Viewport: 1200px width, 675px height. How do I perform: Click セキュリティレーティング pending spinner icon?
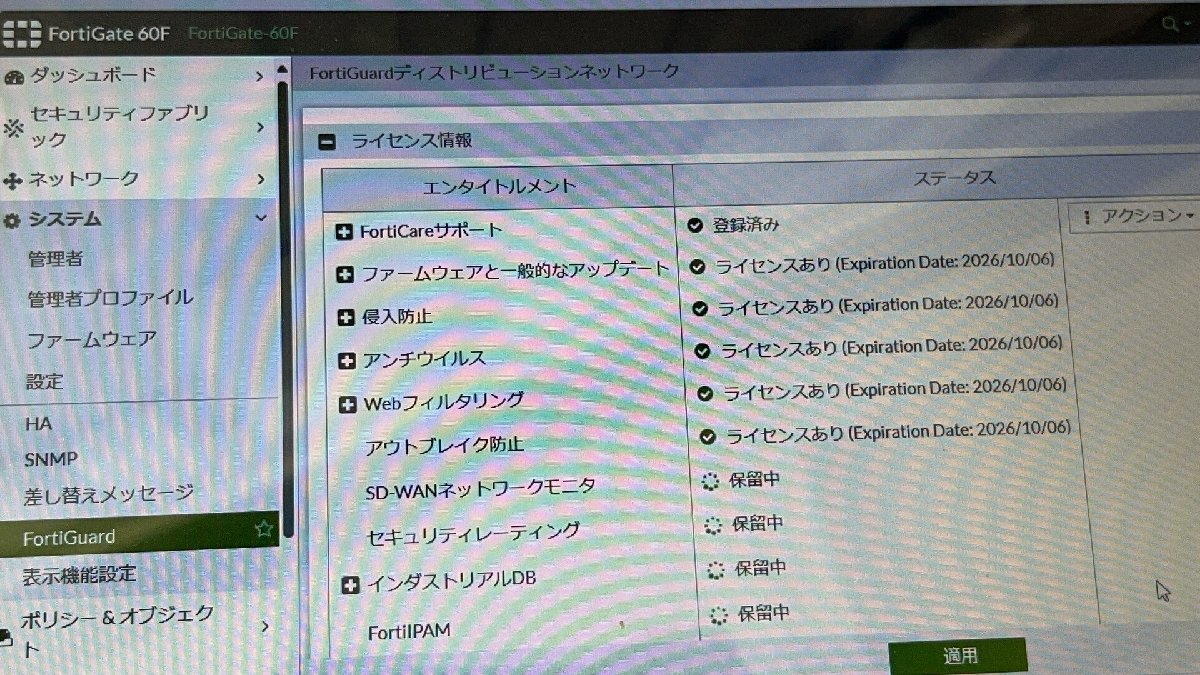pyautogui.click(x=713, y=525)
